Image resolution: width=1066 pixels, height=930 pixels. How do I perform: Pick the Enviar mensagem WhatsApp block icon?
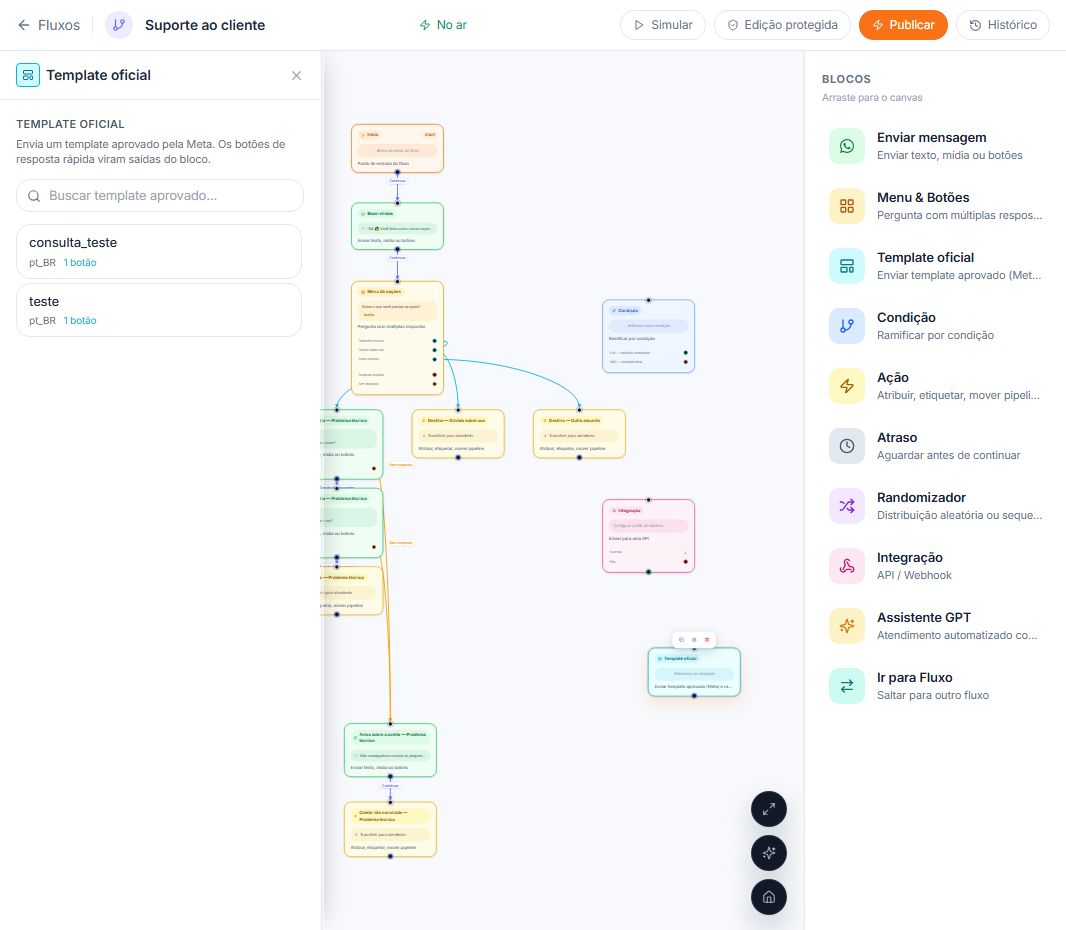coord(847,146)
